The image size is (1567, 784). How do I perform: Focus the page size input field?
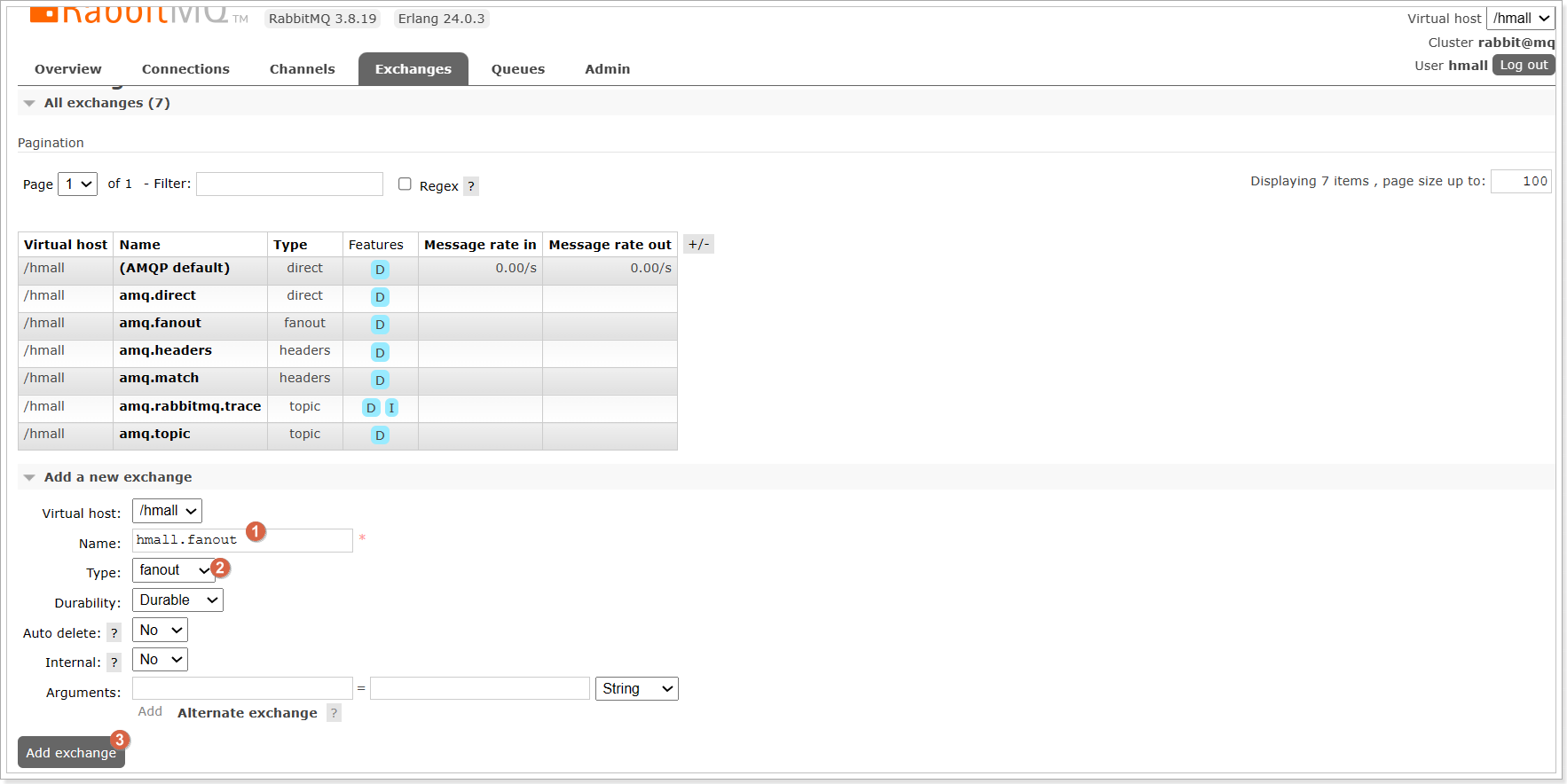1521,181
